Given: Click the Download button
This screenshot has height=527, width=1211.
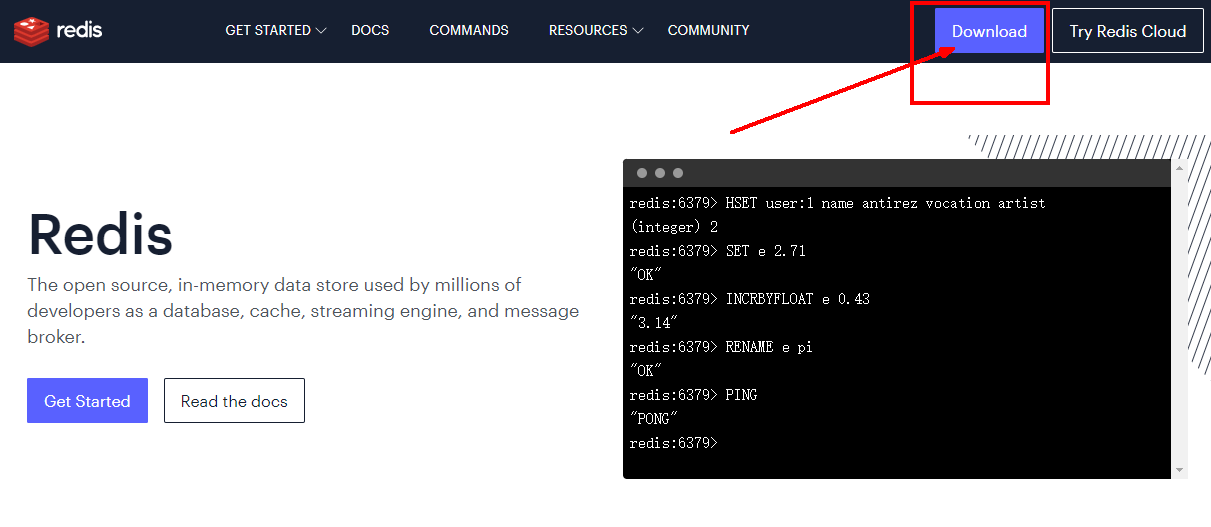Looking at the screenshot, I should tap(989, 31).
